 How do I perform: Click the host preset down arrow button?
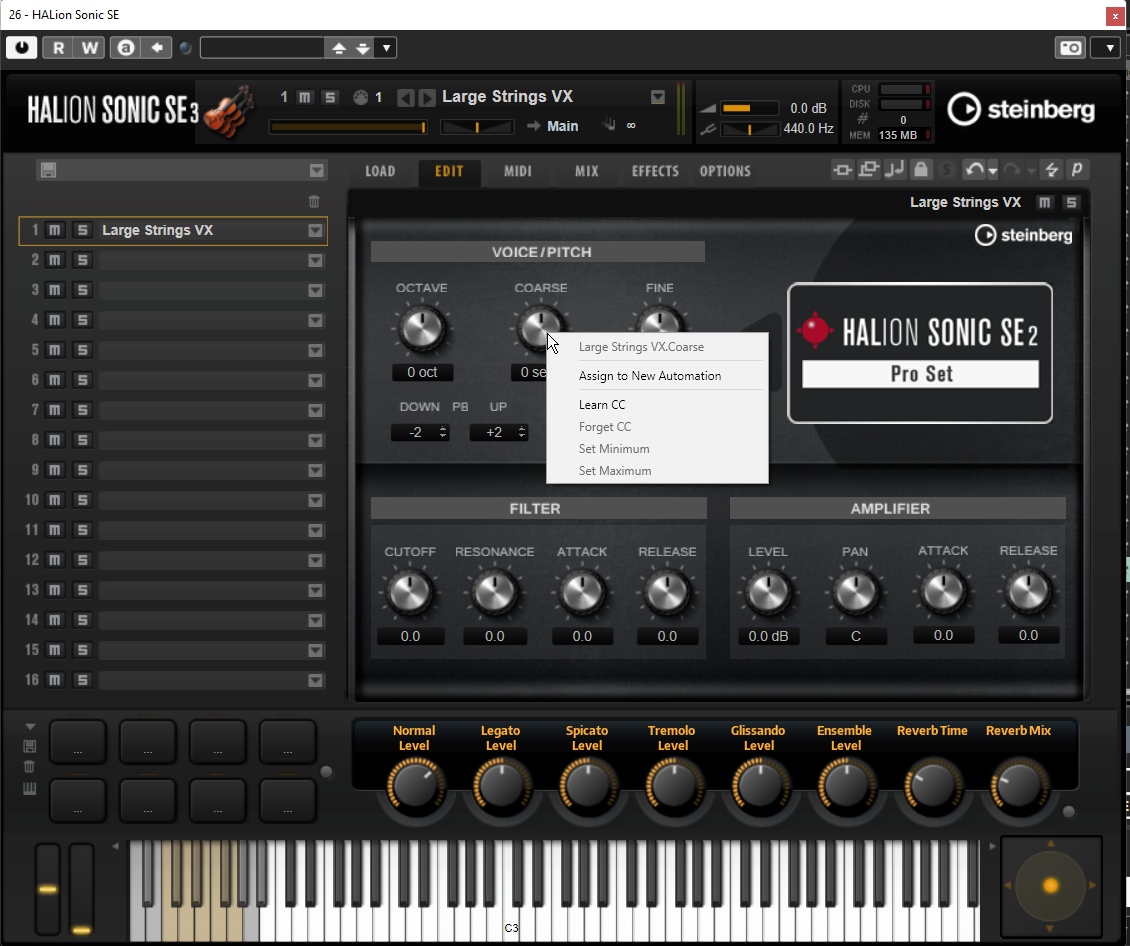click(364, 48)
